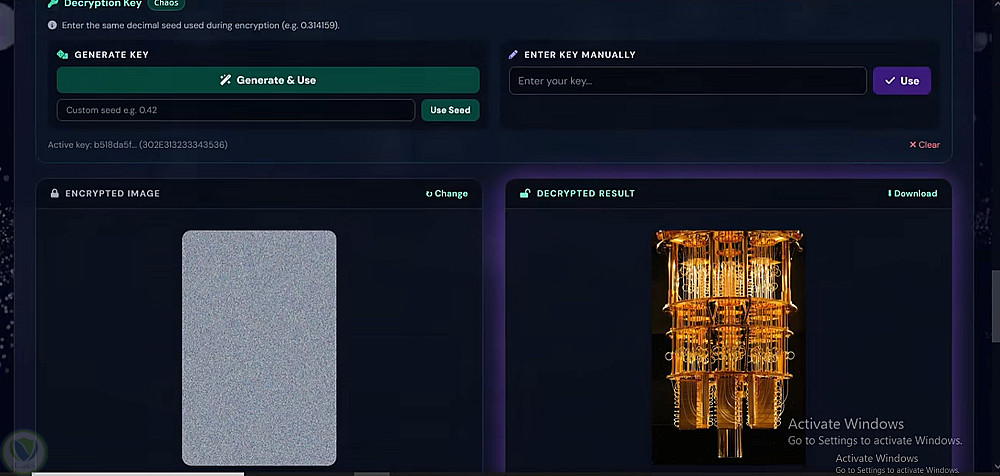This screenshot has width=1000, height=476.
Task: Clear the active key
Action: click(924, 145)
